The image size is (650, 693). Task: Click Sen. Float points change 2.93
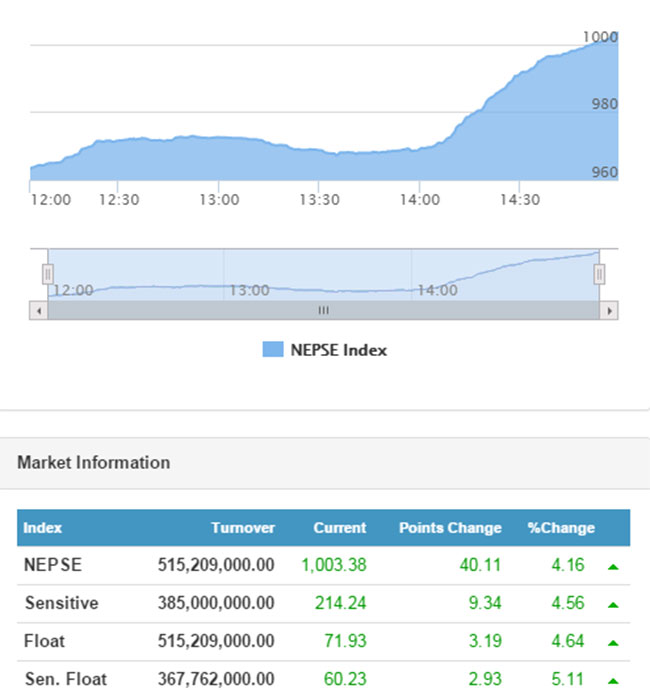tap(485, 679)
